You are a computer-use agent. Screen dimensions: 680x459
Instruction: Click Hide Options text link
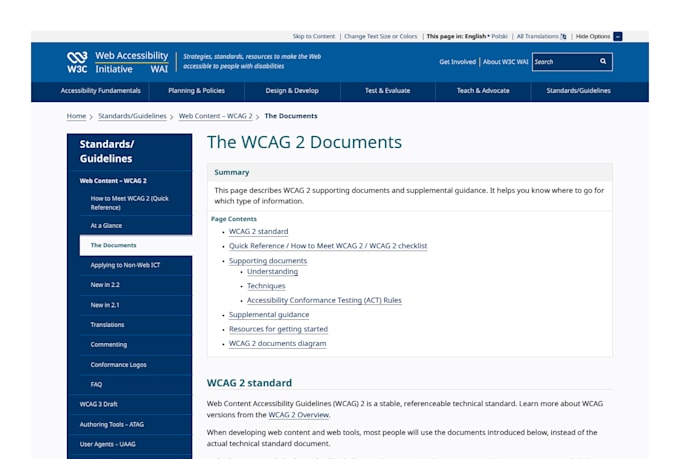[592, 36]
